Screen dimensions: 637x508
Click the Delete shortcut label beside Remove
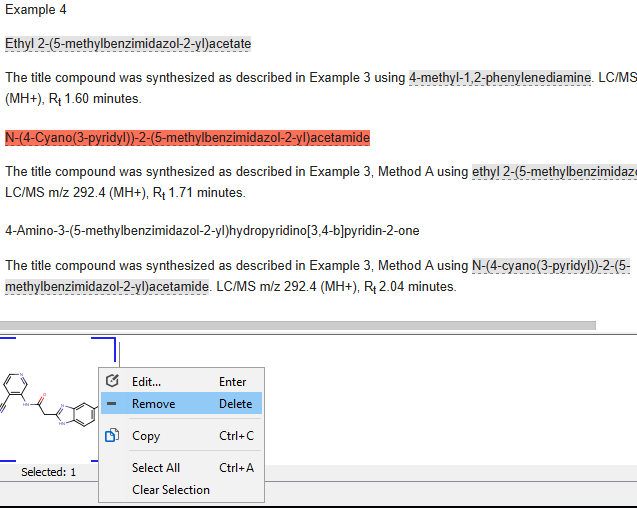pyautogui.click(x=236, y=404)
